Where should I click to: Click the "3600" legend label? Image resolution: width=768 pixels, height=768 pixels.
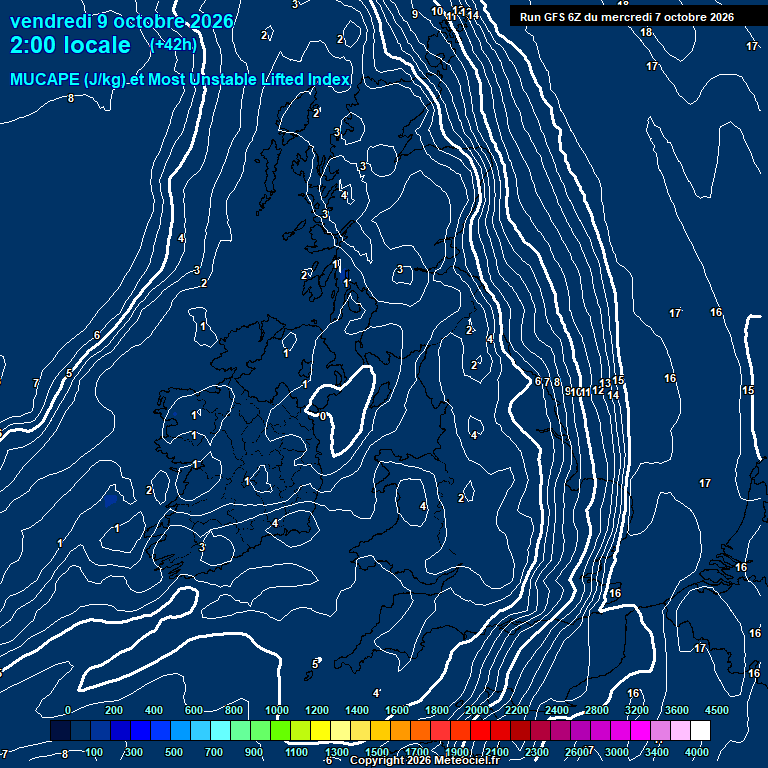[677, 710]
